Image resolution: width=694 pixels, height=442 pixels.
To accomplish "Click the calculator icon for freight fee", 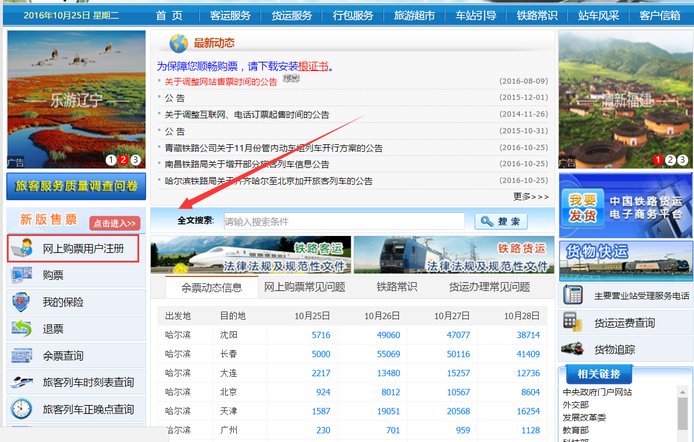I will click(x=572, y=322).
